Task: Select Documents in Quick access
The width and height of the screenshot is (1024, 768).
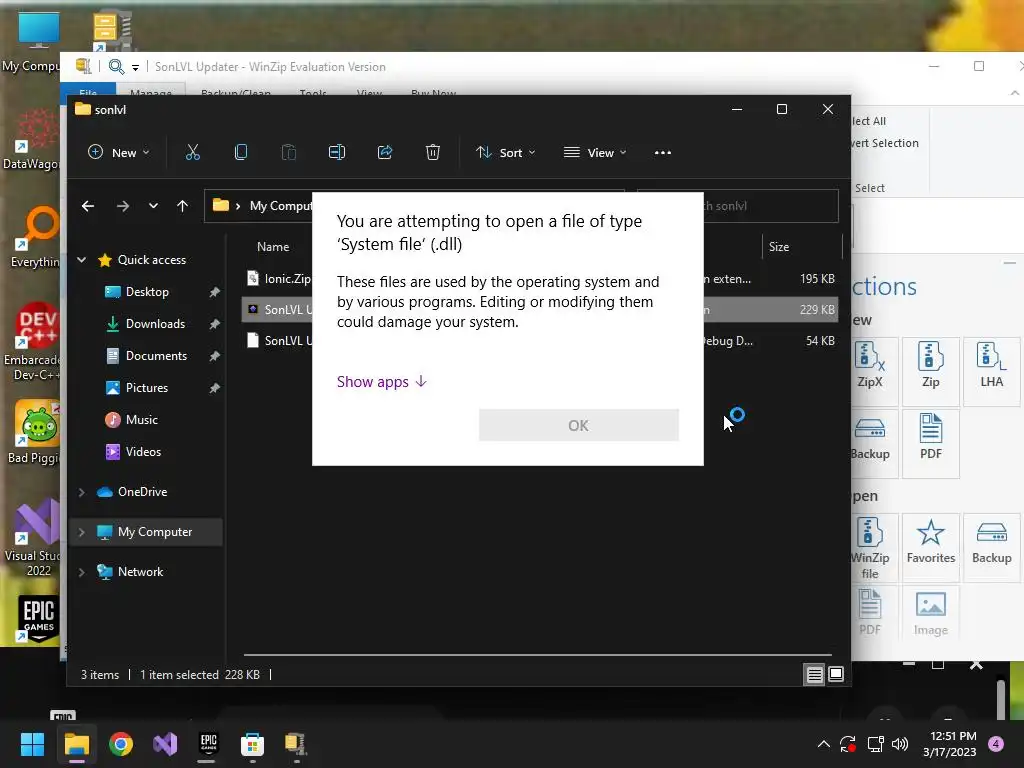Action: tap(156, 356)
